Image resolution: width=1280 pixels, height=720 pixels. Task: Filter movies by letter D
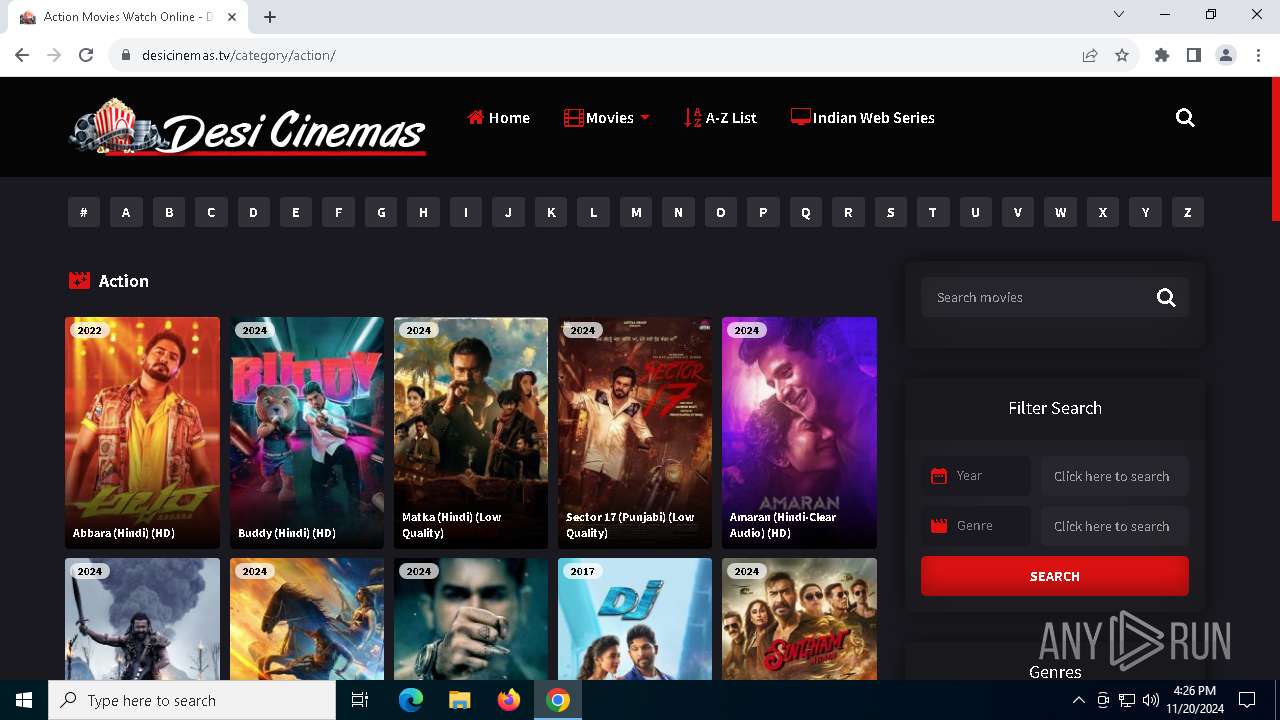pos(253,212)
